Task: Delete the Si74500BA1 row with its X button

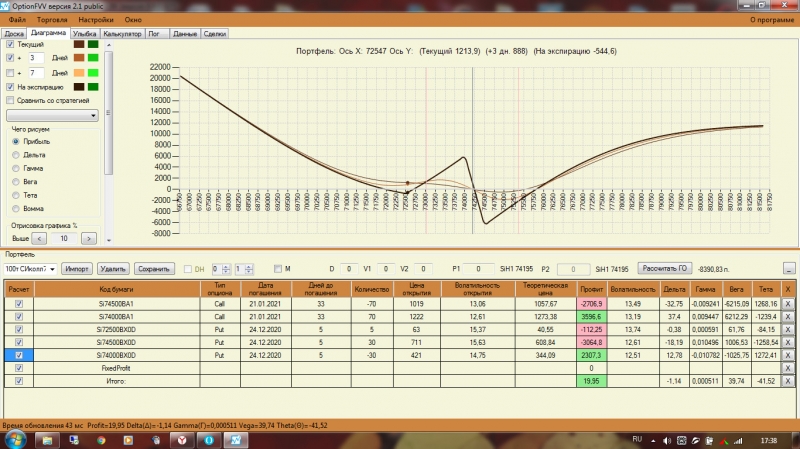Action: (x=787, y=304)
